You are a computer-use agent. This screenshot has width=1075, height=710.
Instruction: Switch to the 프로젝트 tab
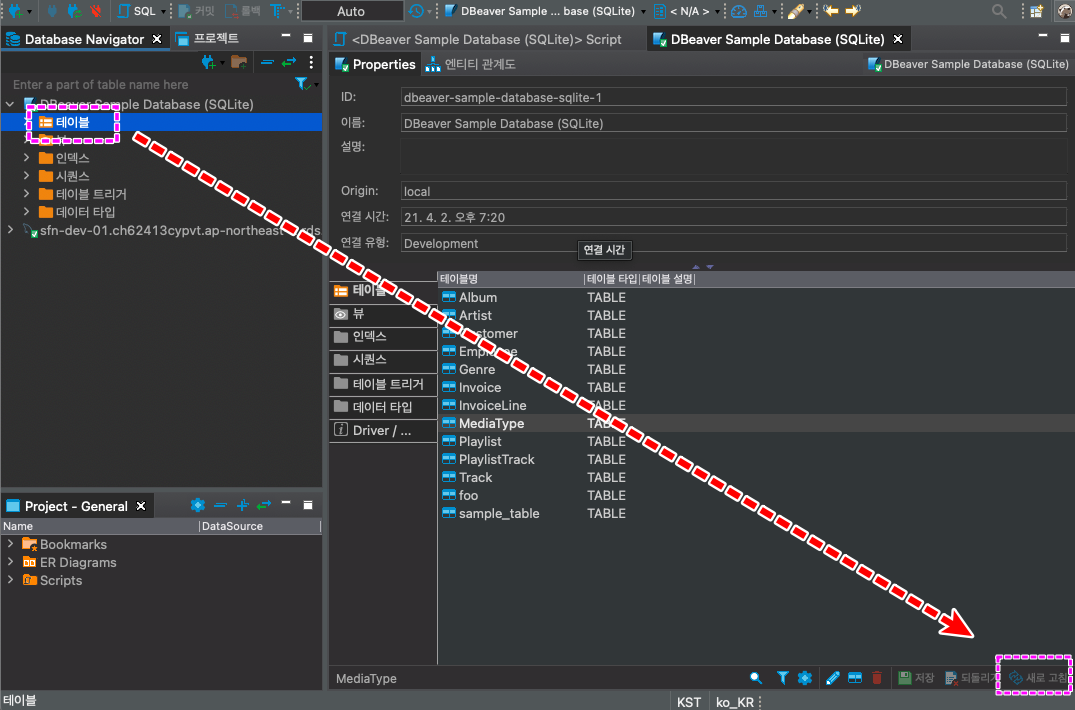pyautogui.click(x=207, y=38)
